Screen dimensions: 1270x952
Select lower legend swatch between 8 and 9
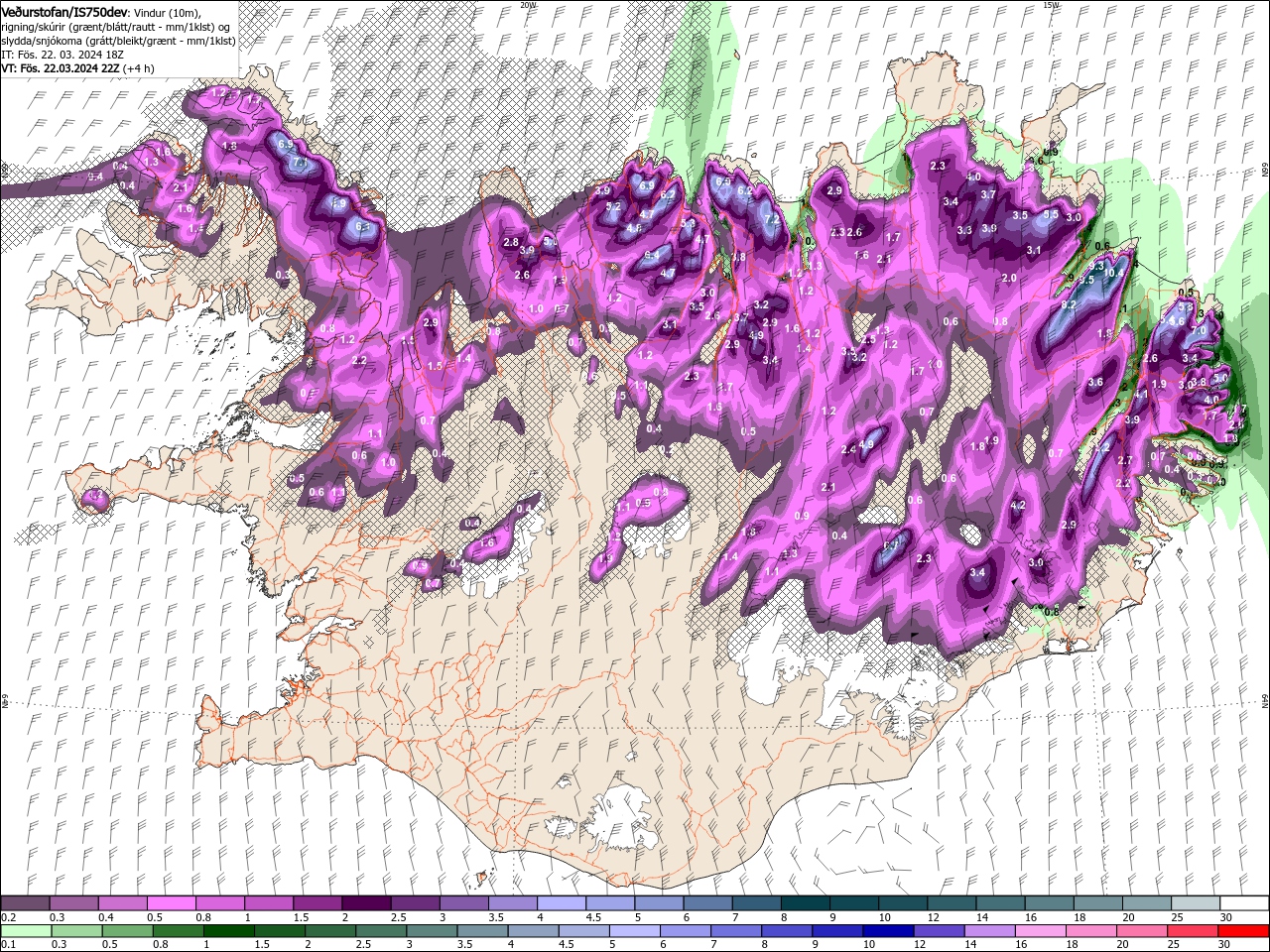coord(786,931)
